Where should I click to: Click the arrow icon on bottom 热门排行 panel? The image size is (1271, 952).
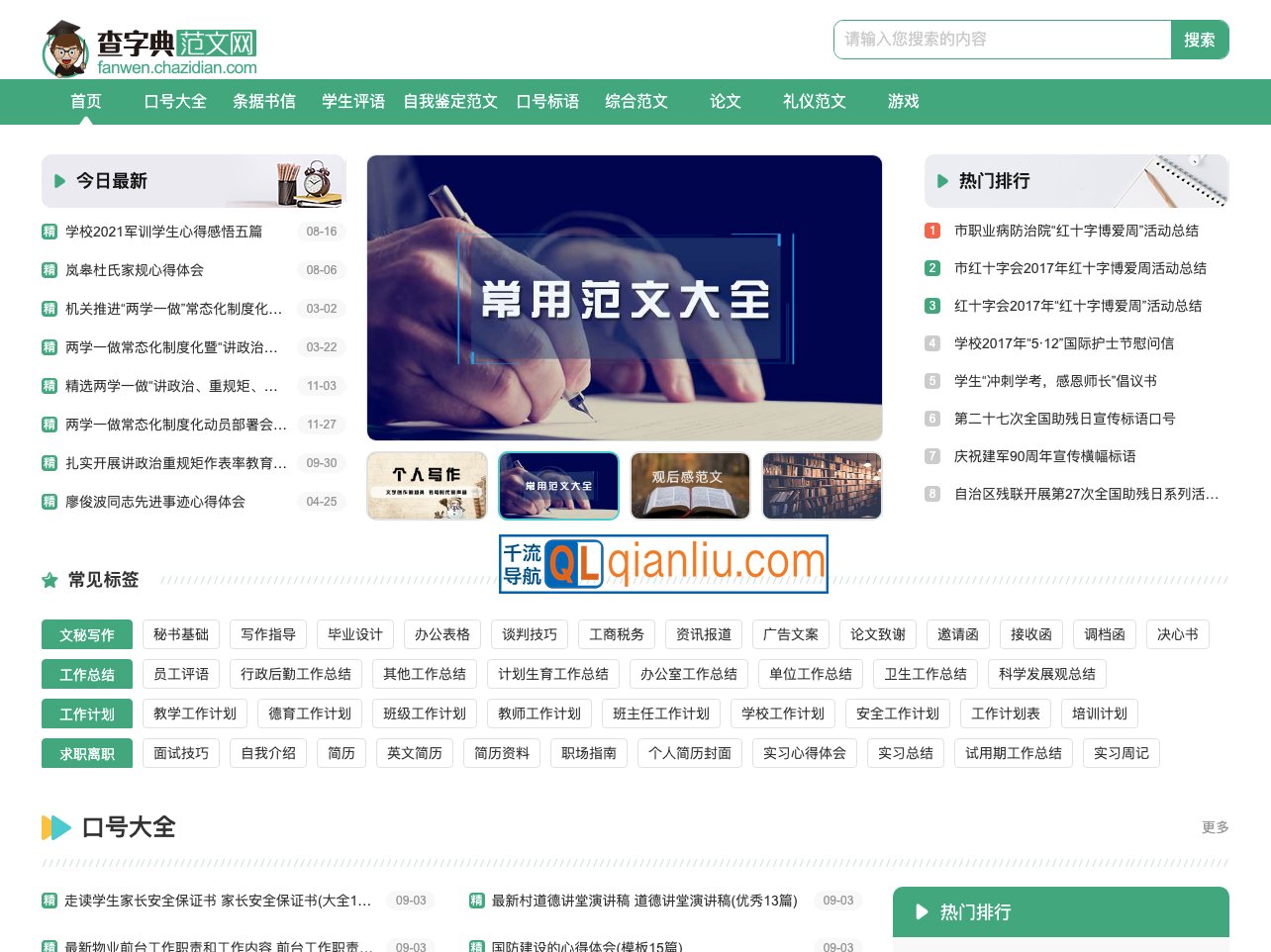point(922,911)
